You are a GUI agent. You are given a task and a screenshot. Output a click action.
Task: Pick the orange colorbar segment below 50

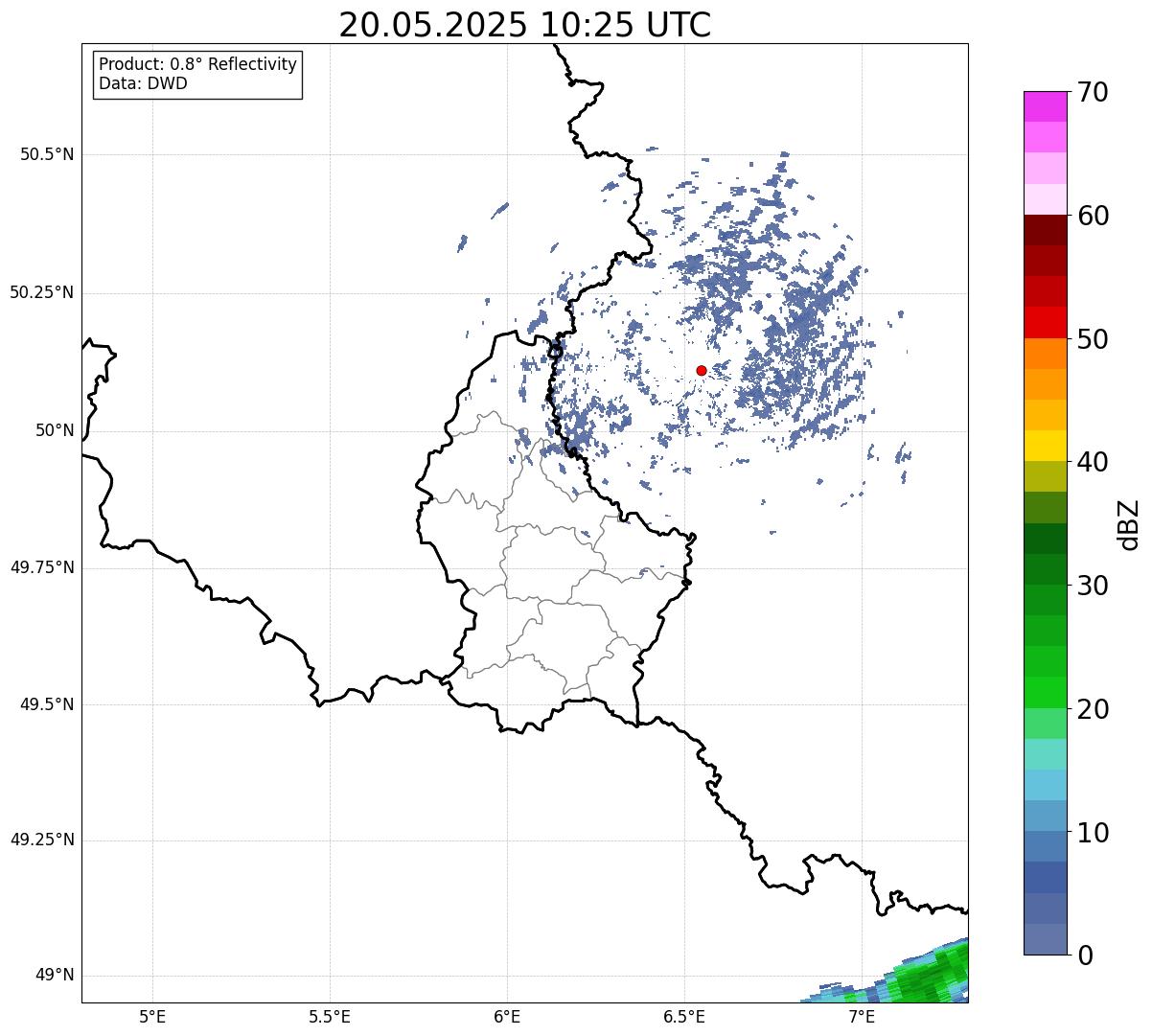tap(1046, 354)
